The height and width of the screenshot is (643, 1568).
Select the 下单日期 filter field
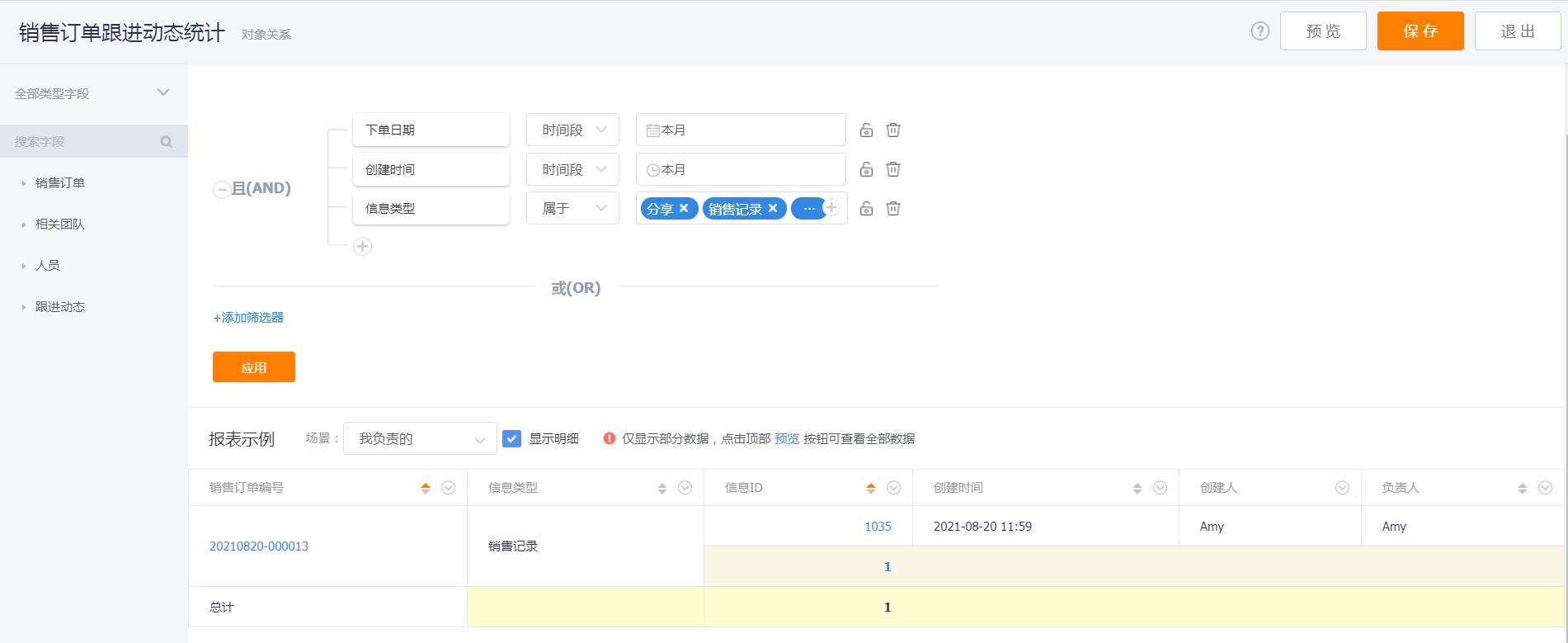(431, 130)
